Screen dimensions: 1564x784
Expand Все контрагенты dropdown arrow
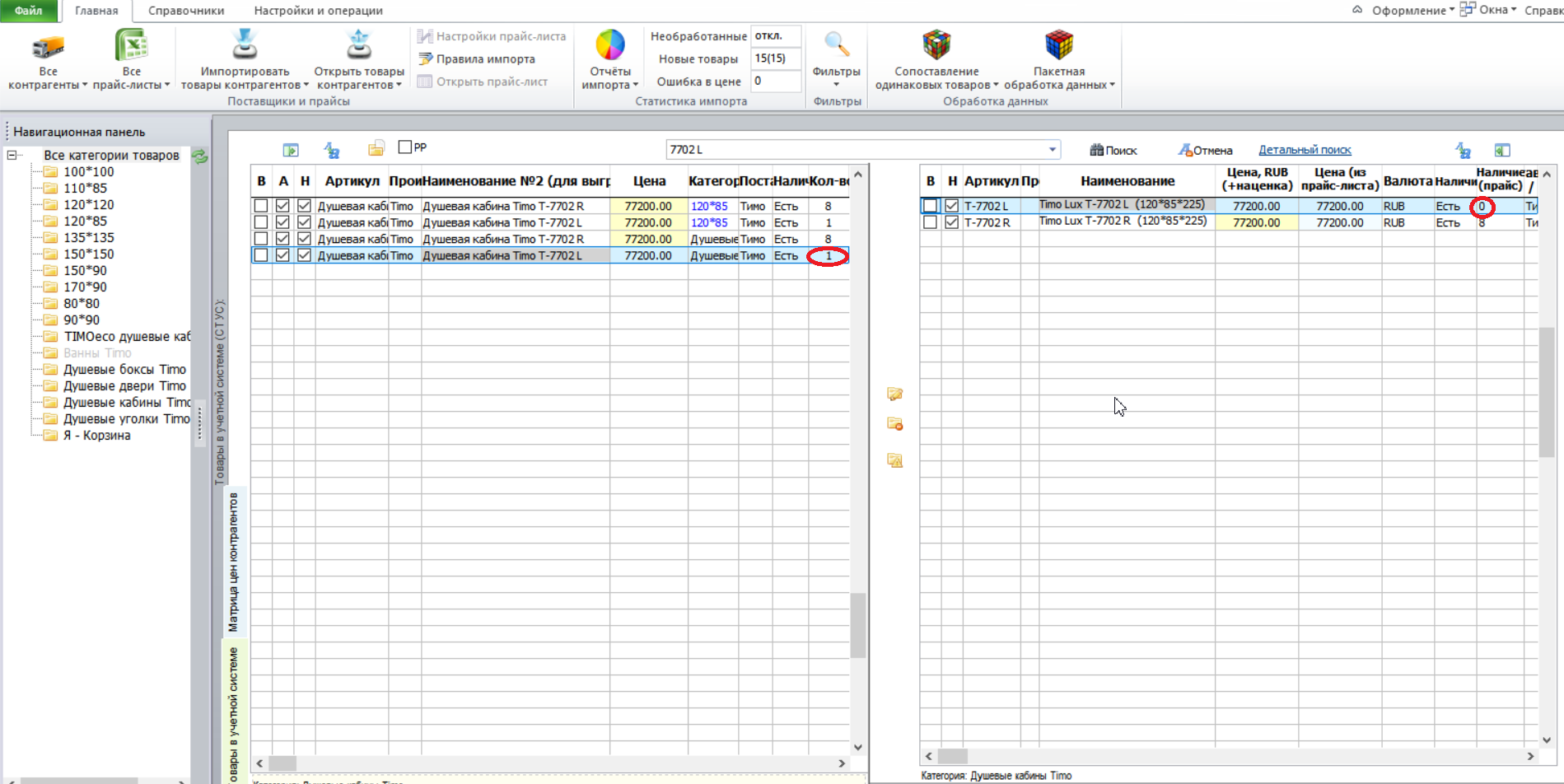tap(84, 85)
